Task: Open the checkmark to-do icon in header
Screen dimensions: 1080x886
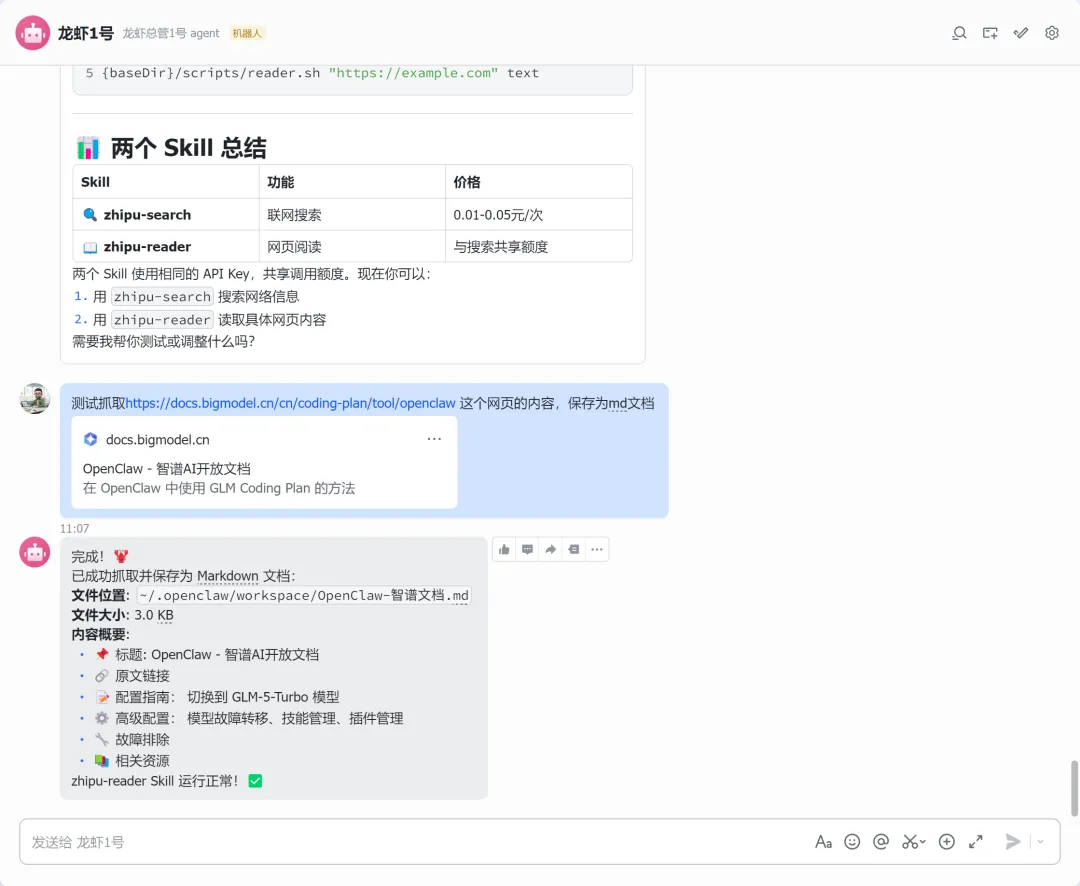Action: [x=1021, y=33]
